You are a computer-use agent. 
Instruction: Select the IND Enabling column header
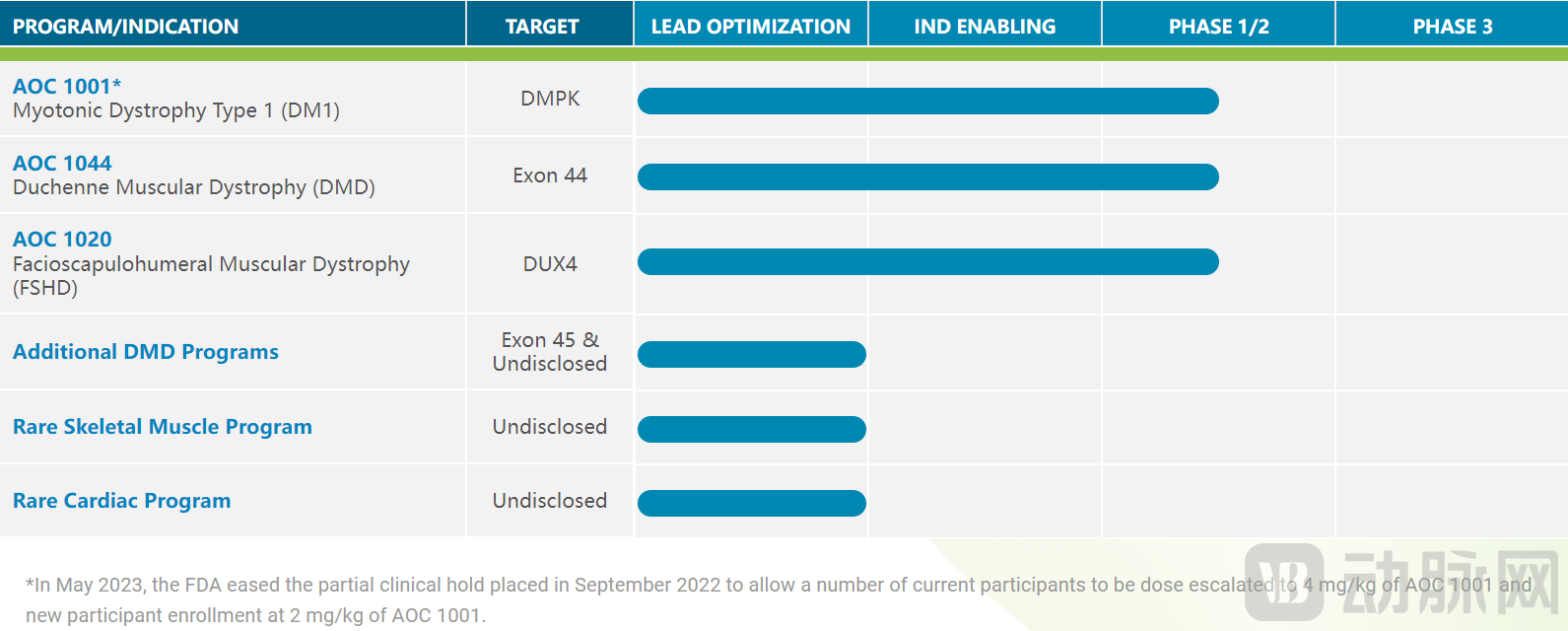click(x=985, y=27)
